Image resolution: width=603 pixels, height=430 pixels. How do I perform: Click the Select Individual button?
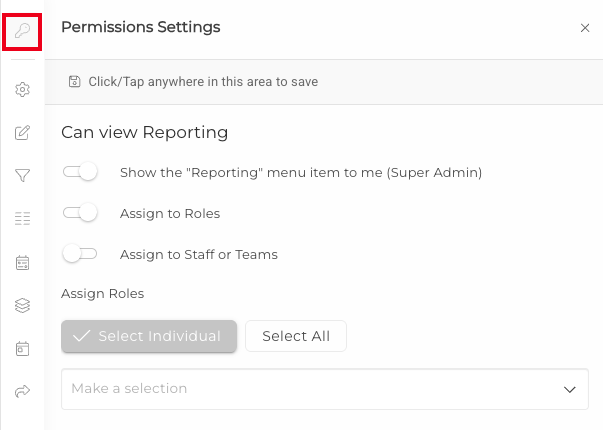[x=149, y=336]
